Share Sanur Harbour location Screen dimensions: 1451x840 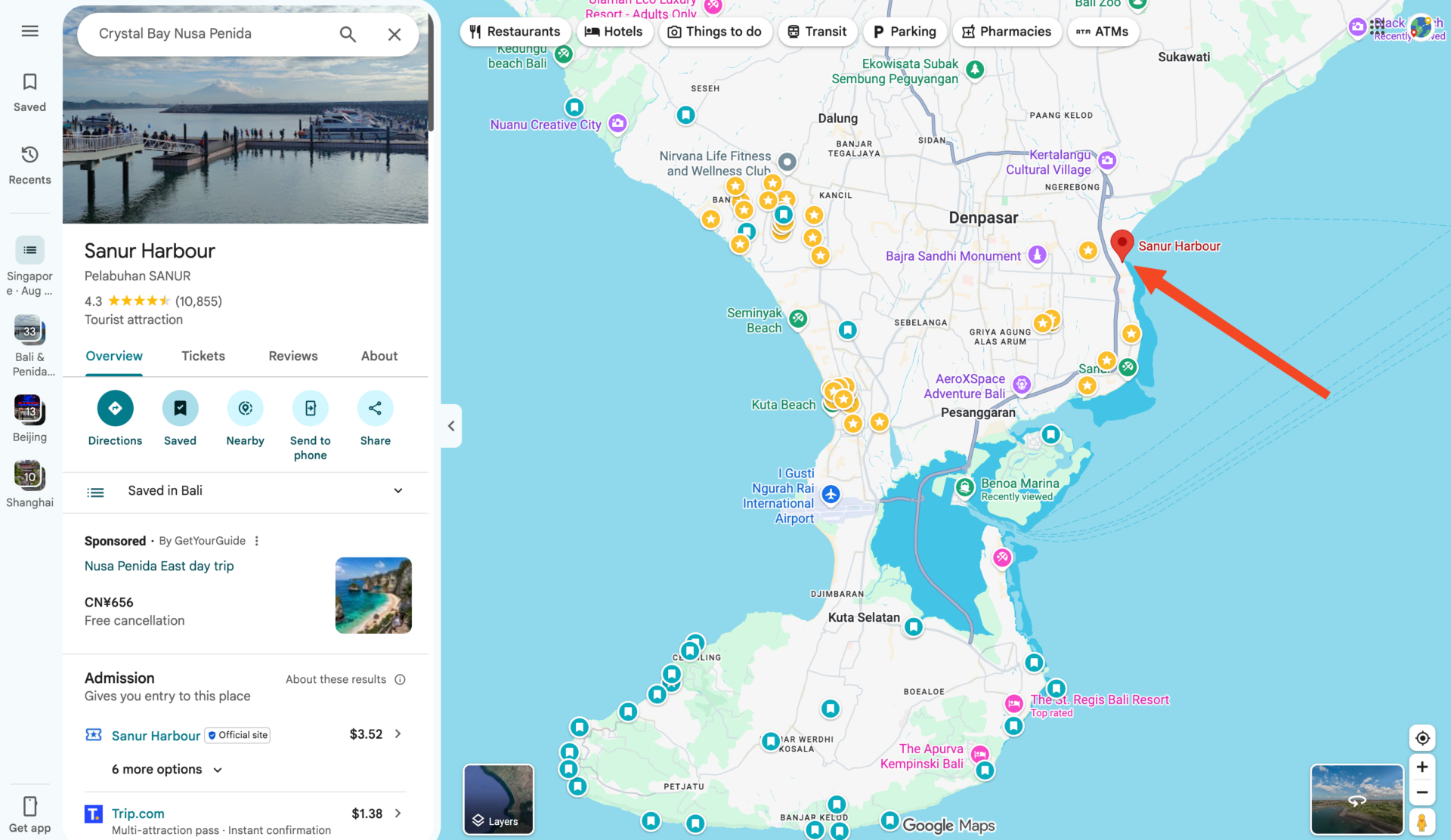(376, 418)
